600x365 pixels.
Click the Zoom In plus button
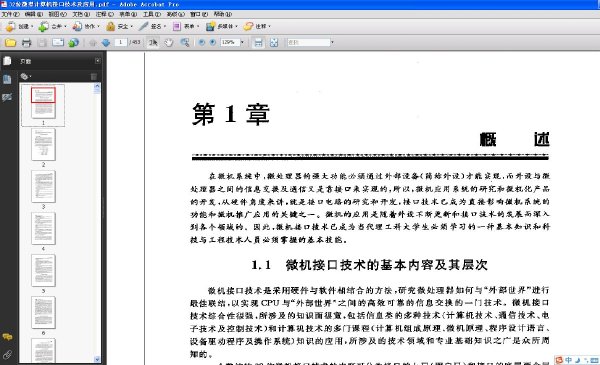point(213,42)
